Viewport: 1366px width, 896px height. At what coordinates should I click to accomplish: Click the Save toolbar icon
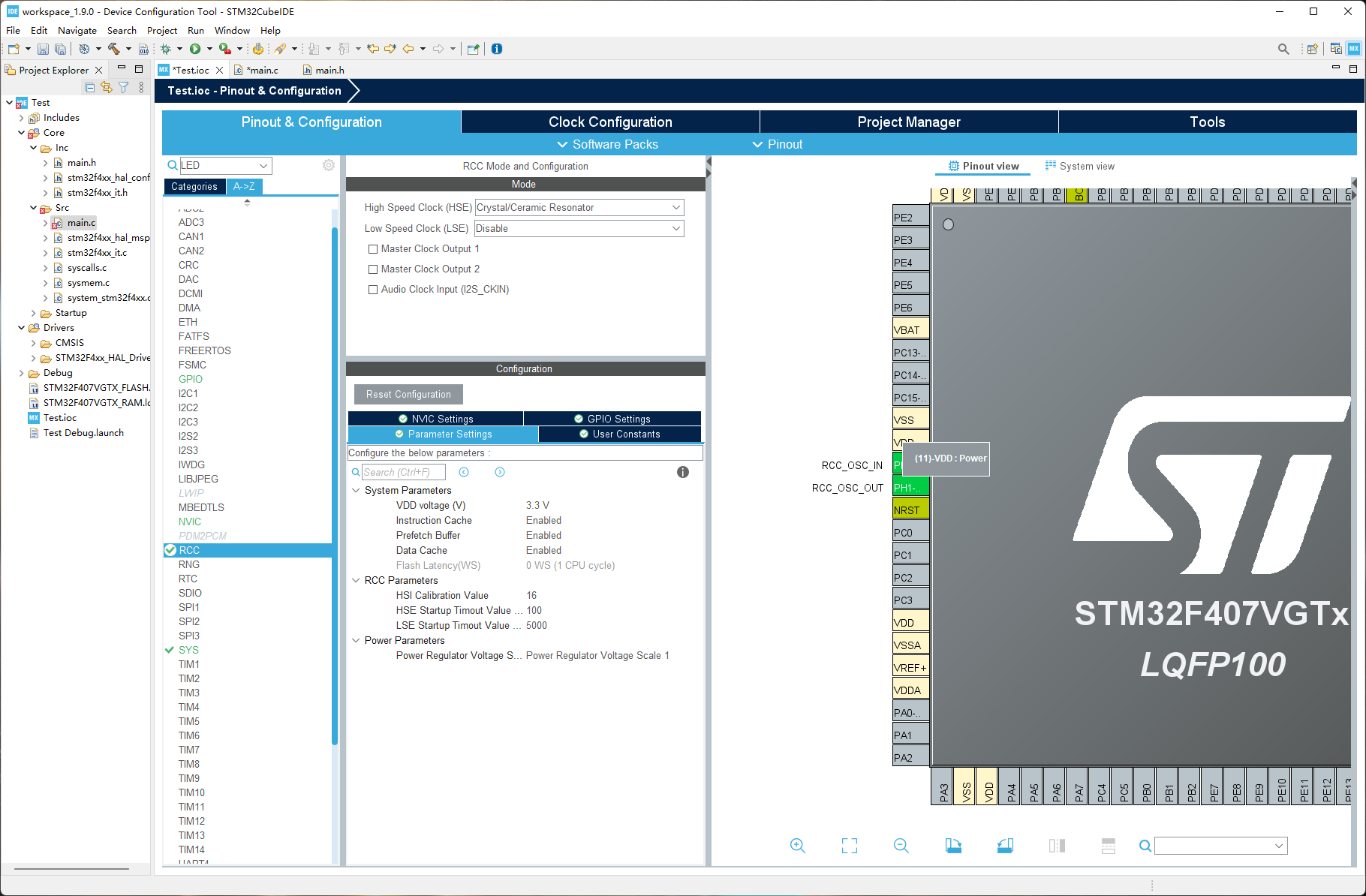coord(43,49)
